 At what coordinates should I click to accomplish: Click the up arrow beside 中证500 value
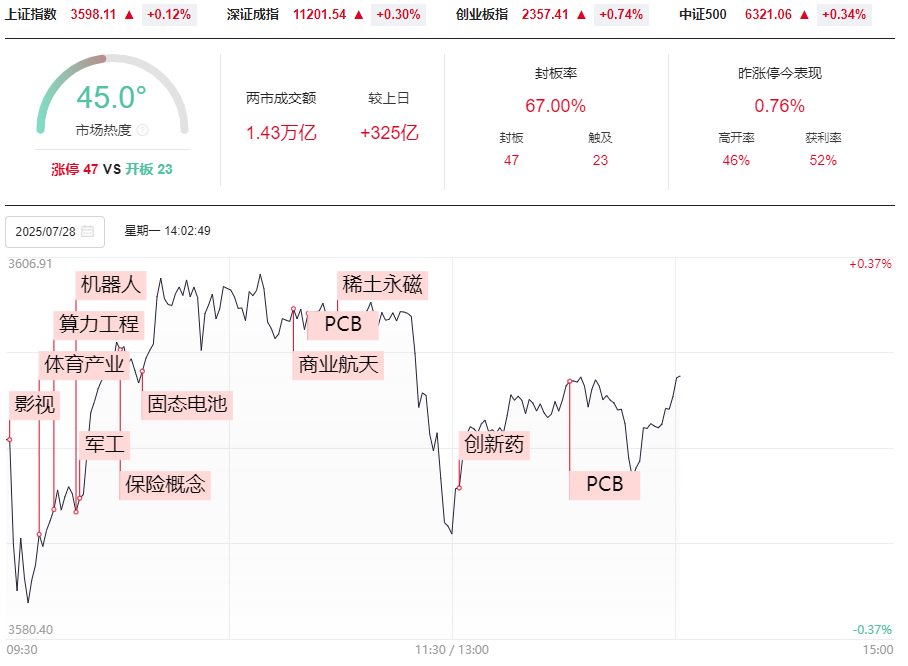coord(804,15)
